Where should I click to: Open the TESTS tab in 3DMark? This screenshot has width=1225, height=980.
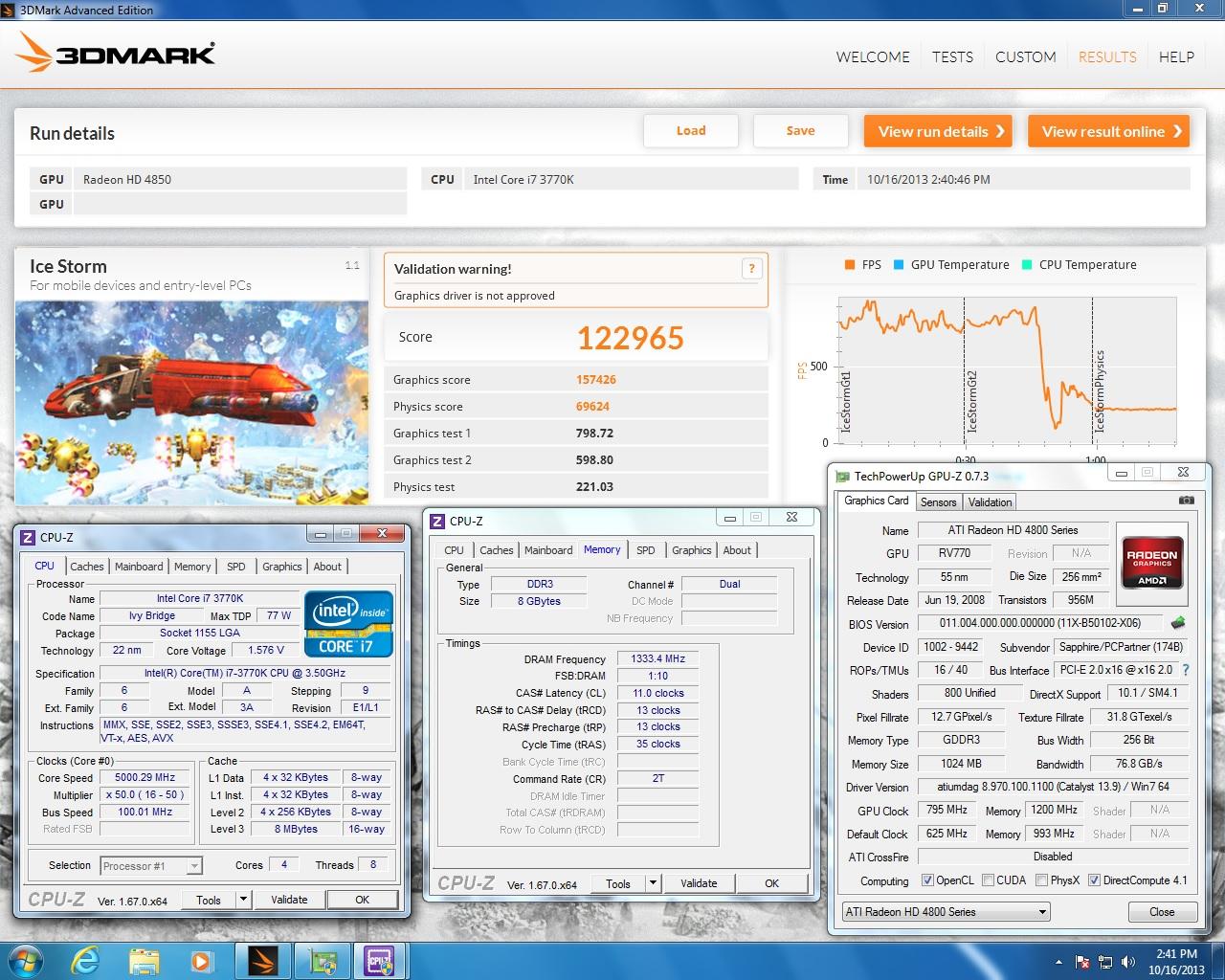pos(952,56)
